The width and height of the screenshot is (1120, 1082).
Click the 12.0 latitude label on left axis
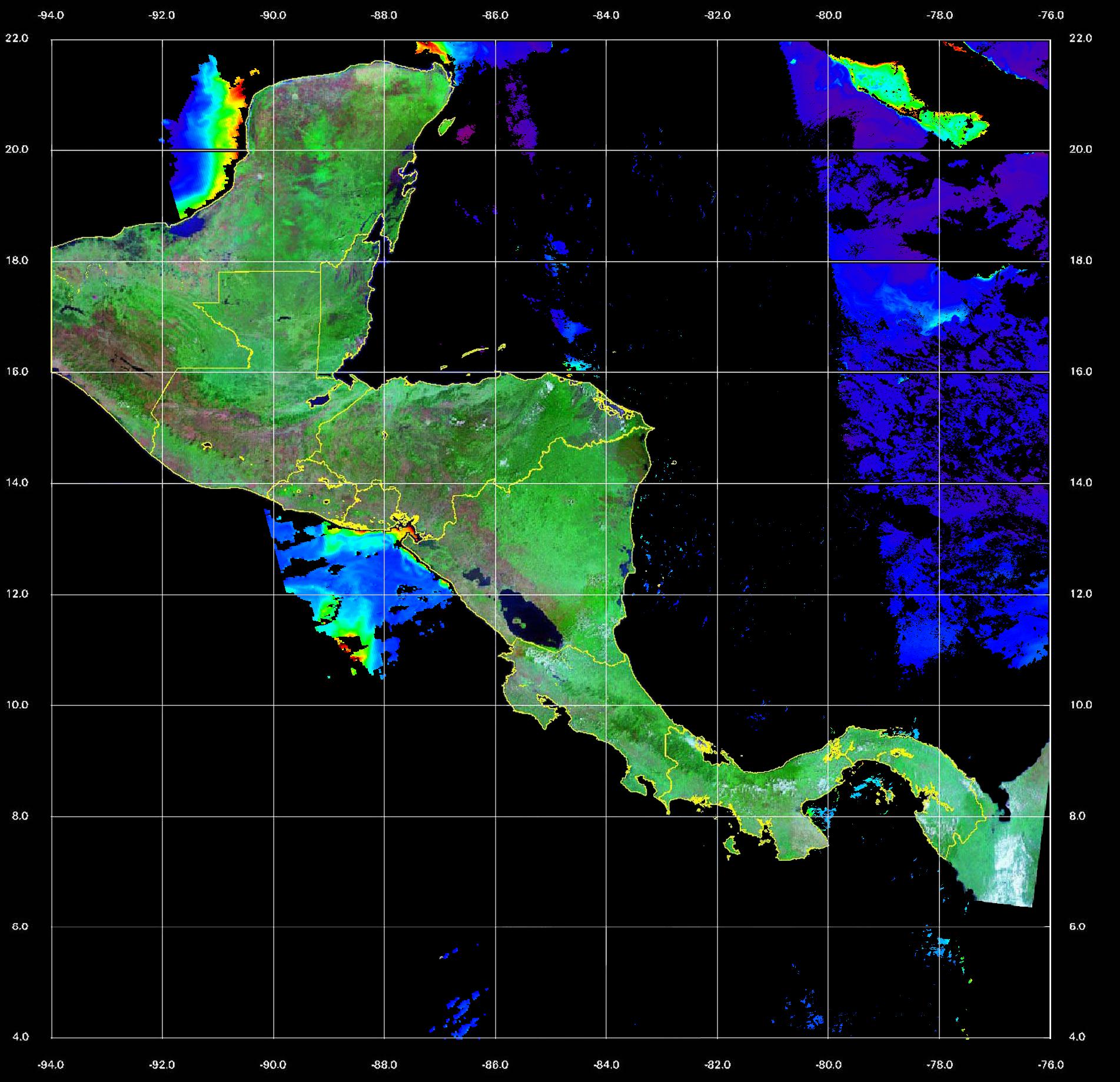click(x=16, y=594)
